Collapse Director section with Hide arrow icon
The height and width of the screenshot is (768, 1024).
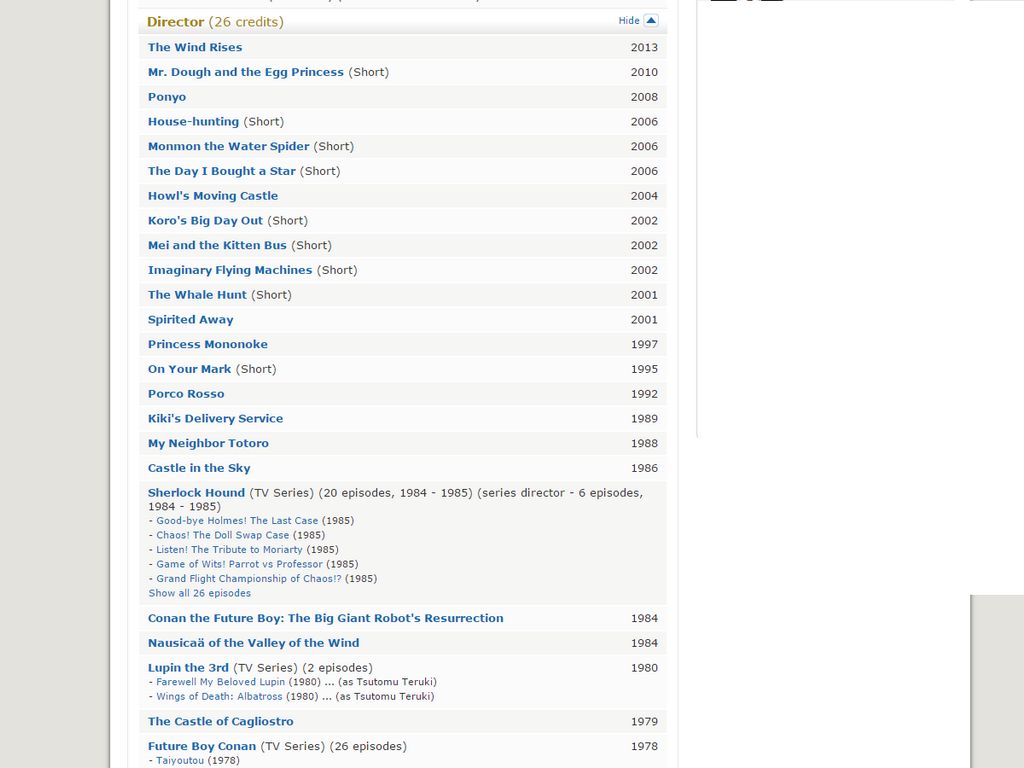651,20
